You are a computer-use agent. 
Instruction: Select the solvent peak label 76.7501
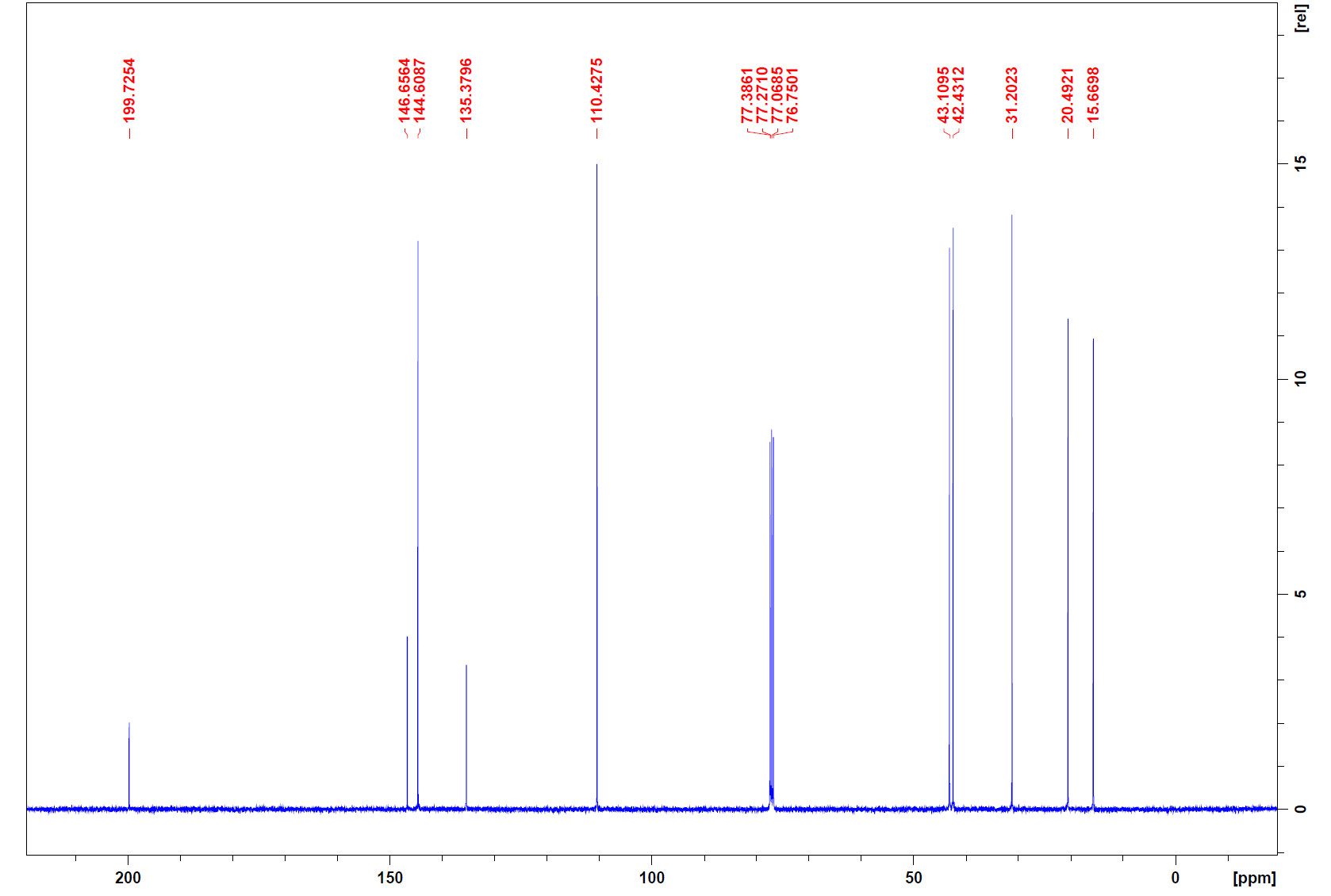pos(792,95)
